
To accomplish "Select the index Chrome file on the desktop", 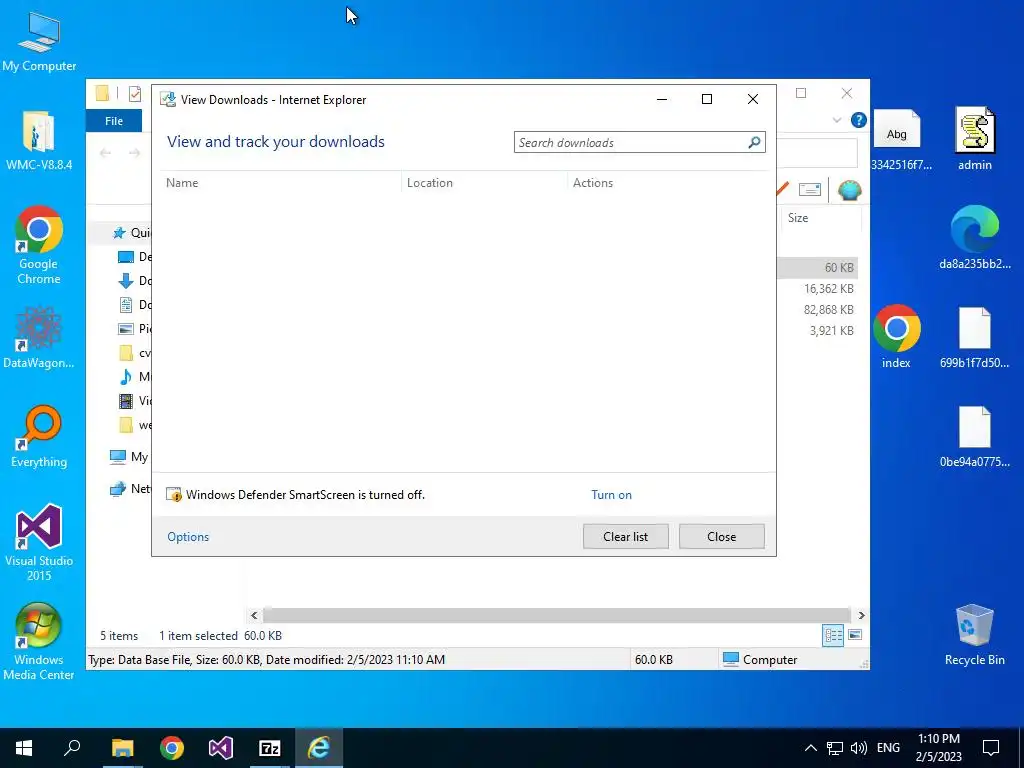I will tap(897, 337).
